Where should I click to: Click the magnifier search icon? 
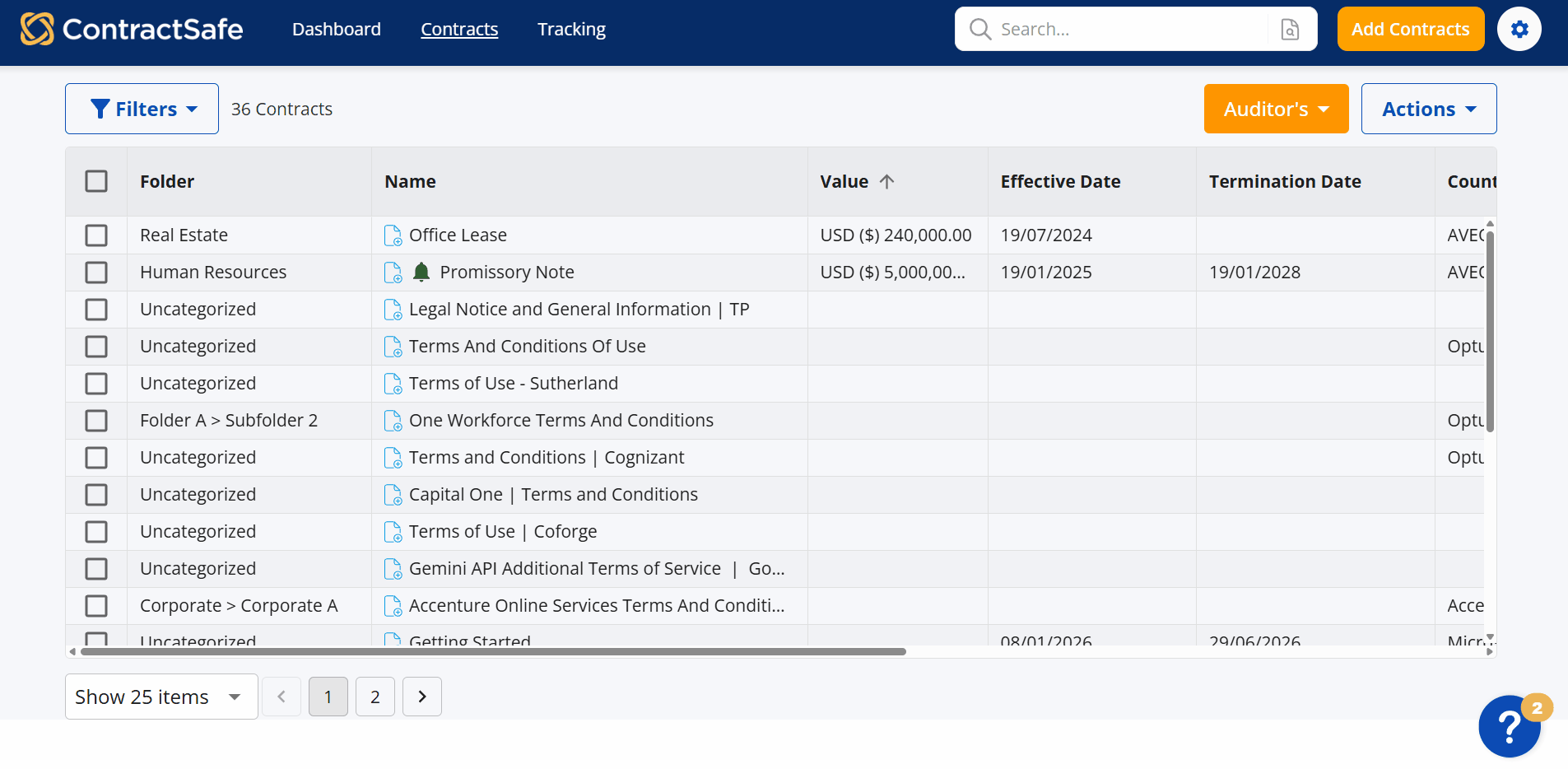point(979,29)
